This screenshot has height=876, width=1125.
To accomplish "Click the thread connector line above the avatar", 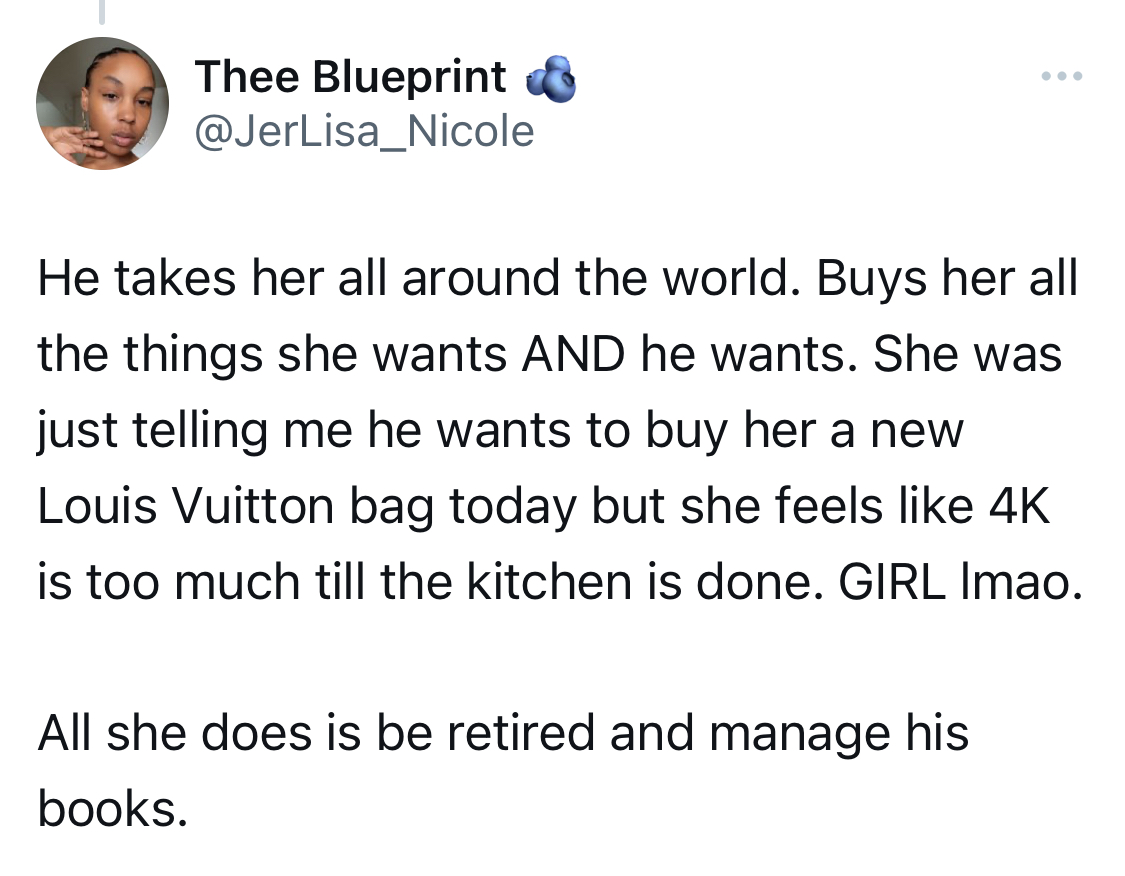I will point(102,11).
